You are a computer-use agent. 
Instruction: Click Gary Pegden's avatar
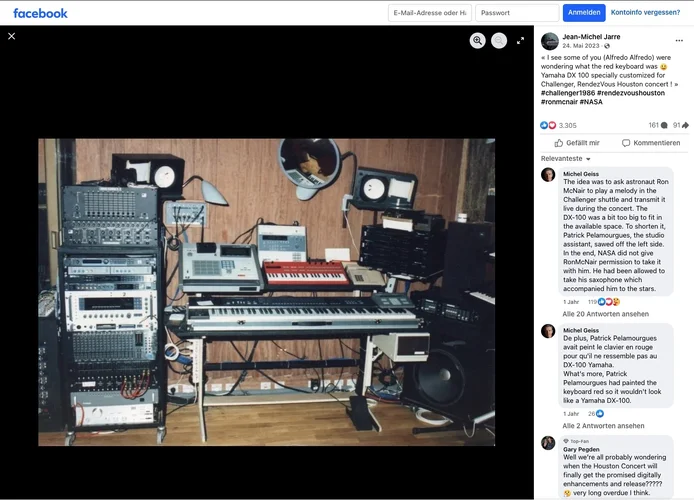[548, 443]
